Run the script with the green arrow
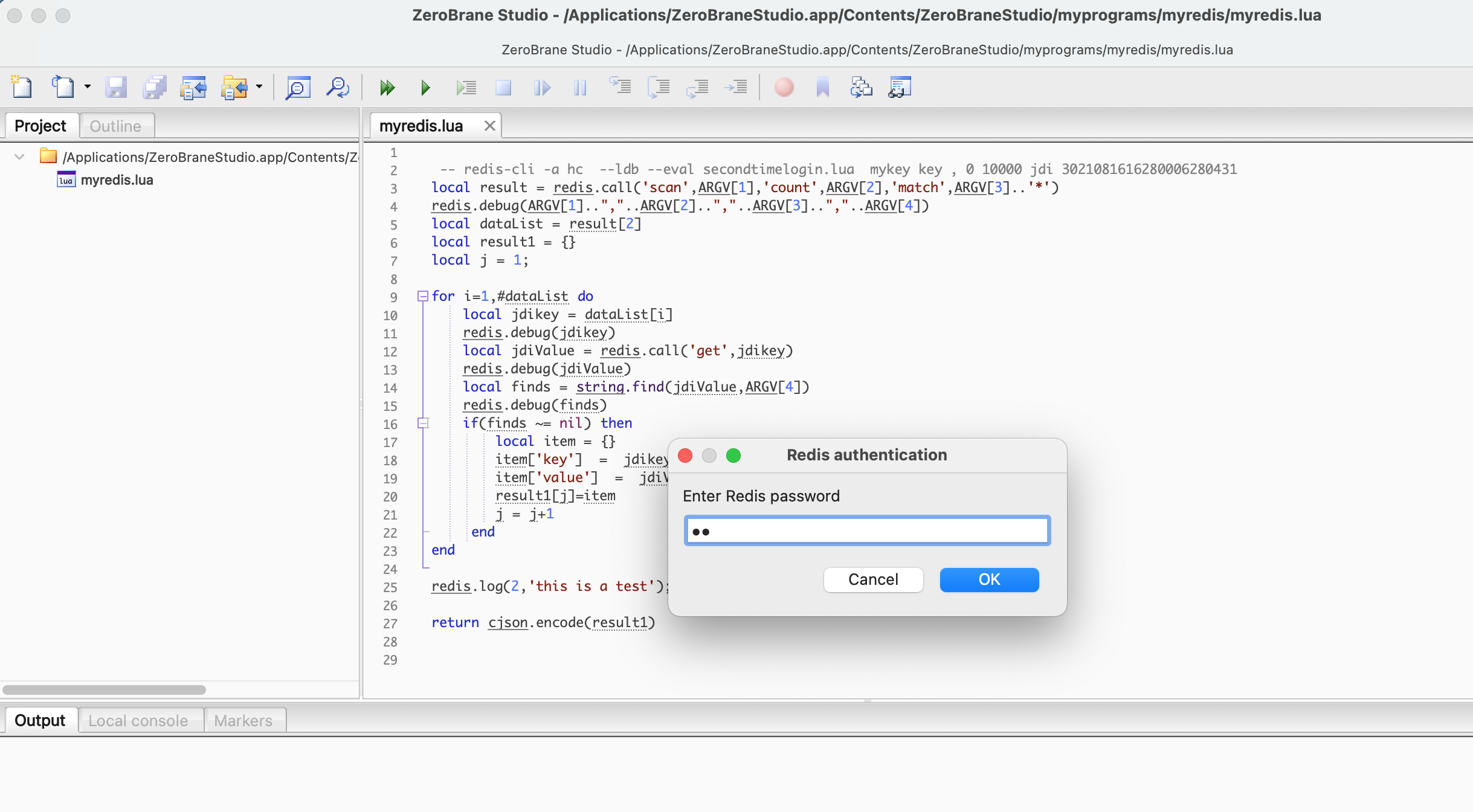1473x812 pixels. 425,88
